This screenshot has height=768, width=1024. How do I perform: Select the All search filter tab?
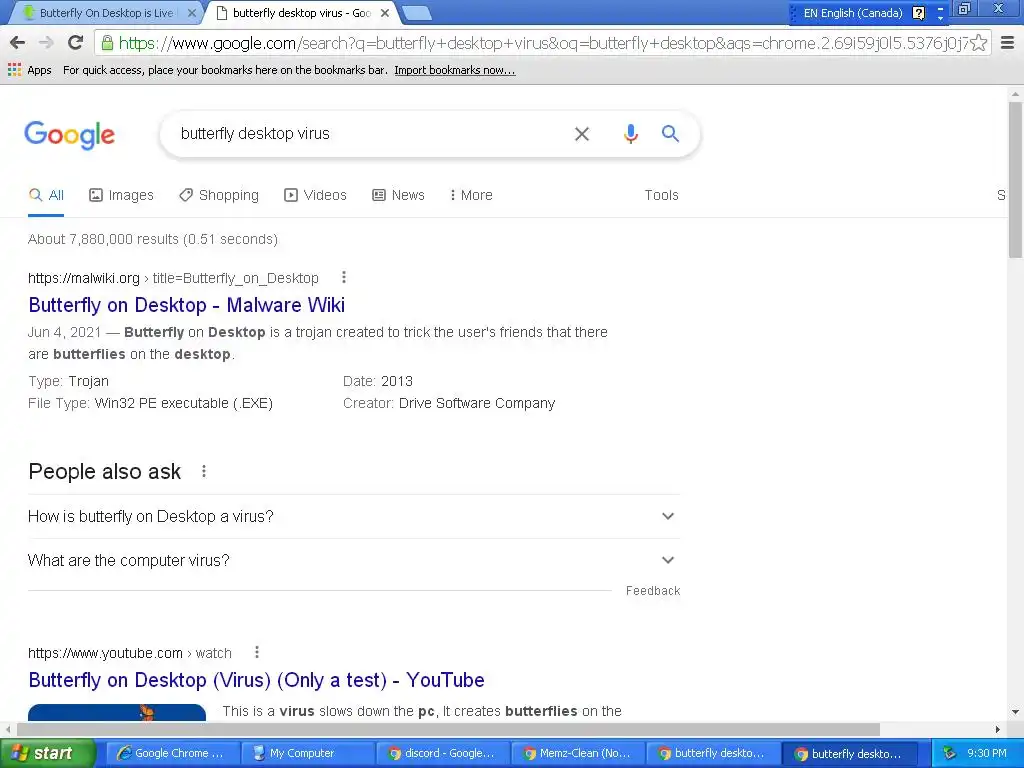[46, 195]
